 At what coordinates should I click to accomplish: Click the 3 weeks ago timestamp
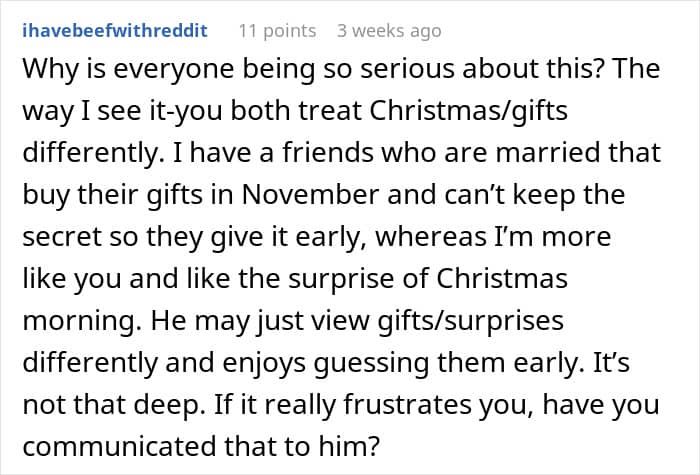(x=388, y=30)
